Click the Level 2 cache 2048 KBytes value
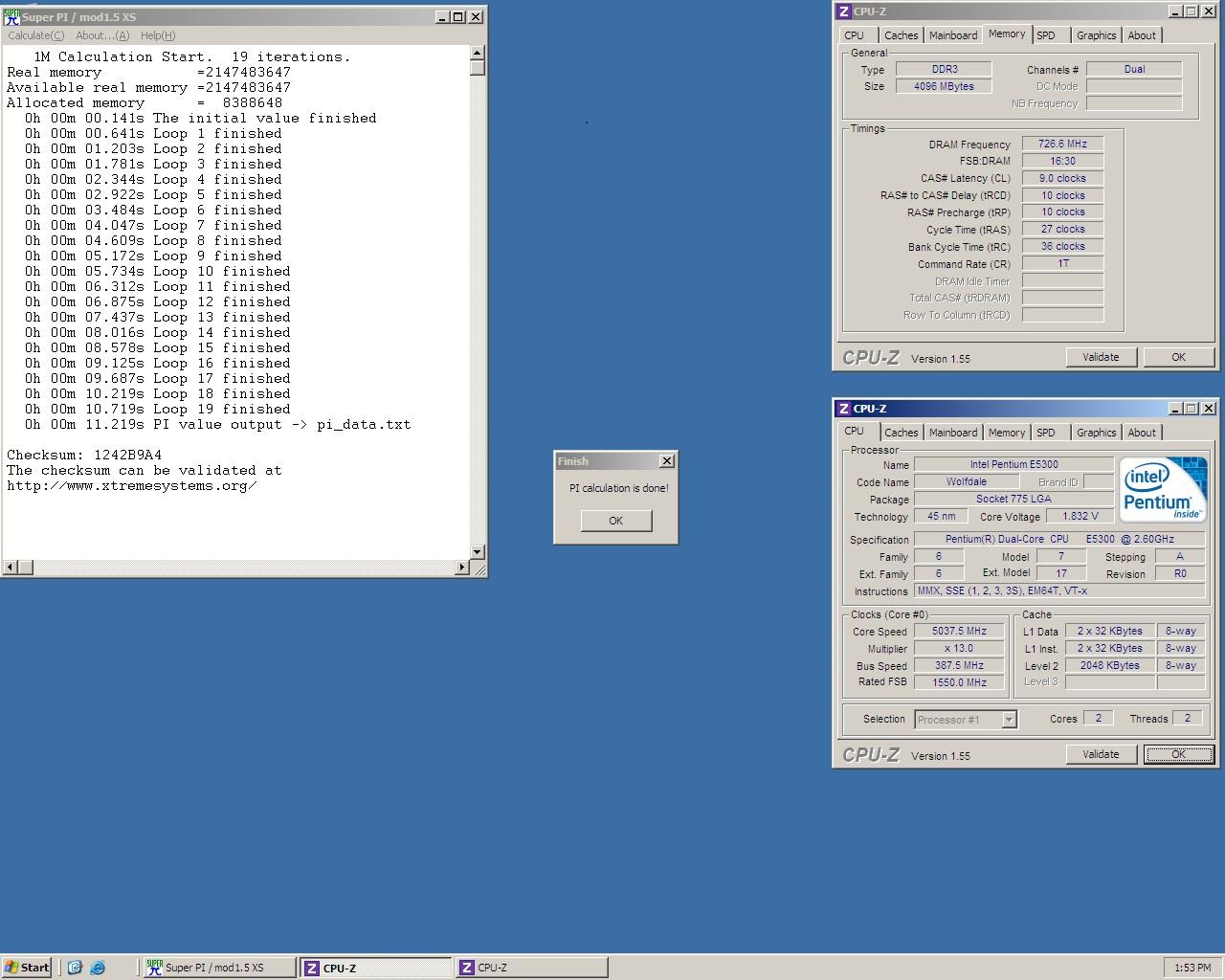 (x=1110, y=665)
